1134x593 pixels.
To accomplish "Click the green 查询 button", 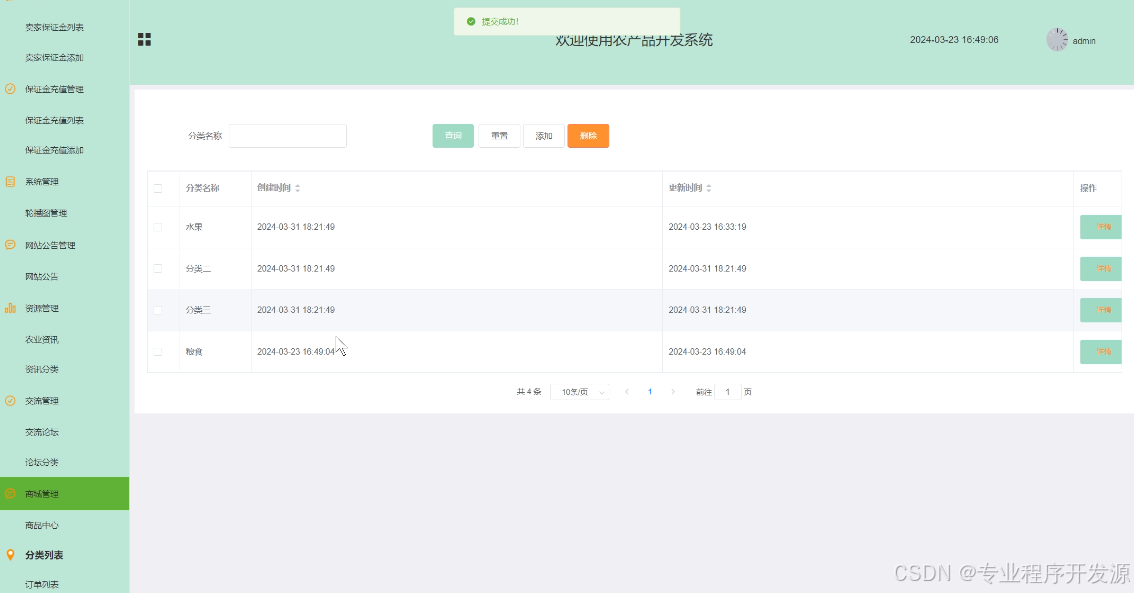I will click(x=453, y=136).
